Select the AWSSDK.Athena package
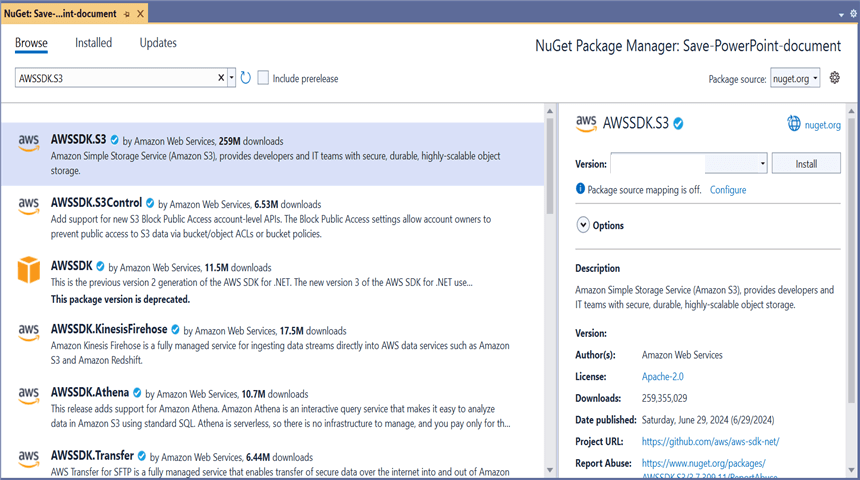The width and height of the screenshot is (860, 480). (x=273, y=407)
